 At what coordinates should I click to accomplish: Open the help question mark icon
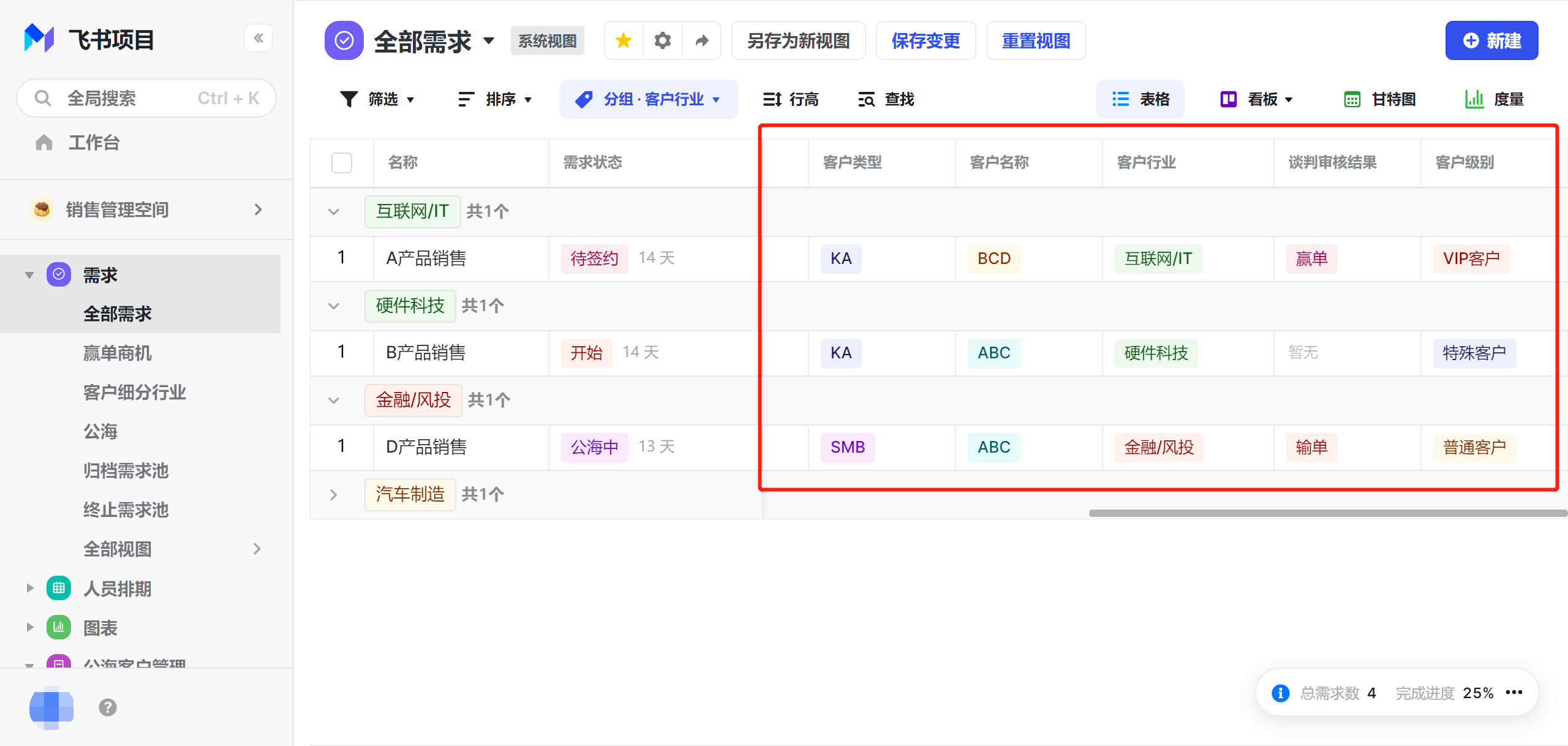108,707
